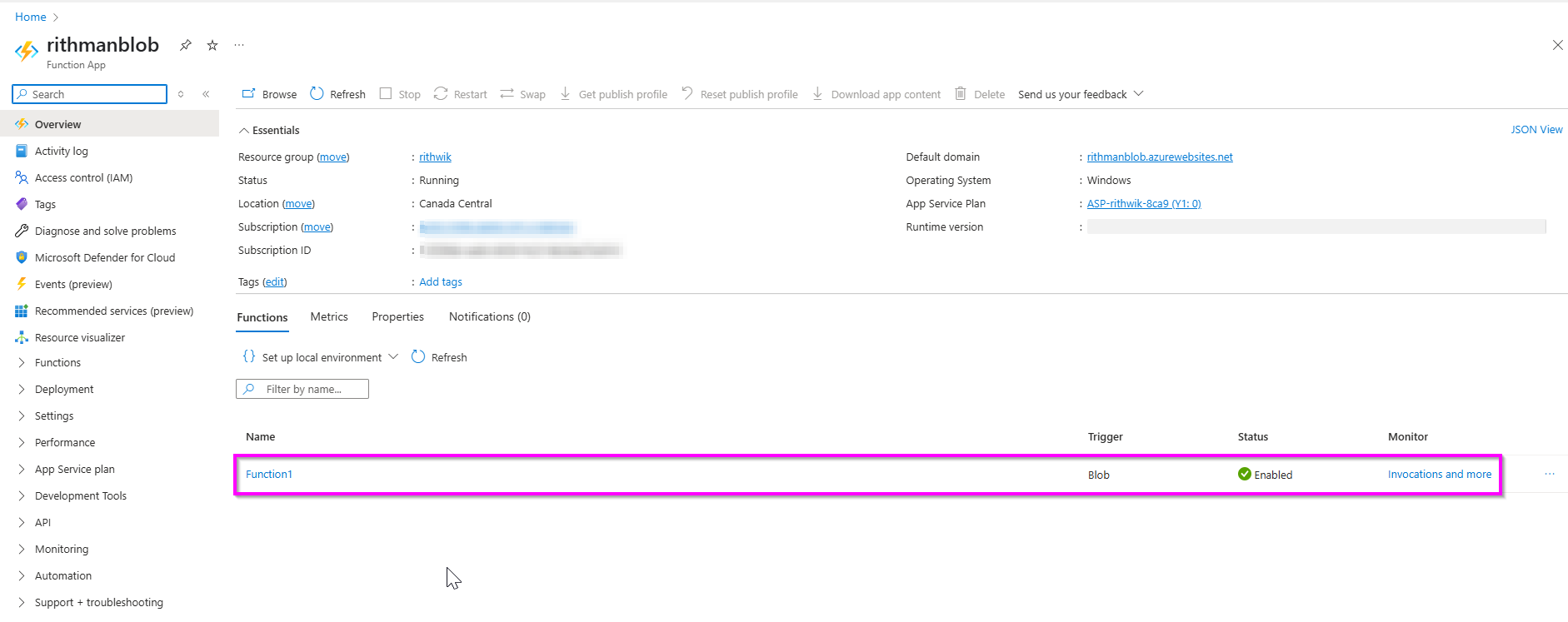
Task: Click the sidebar sort up-down arrows
Action: pos(181,94)
